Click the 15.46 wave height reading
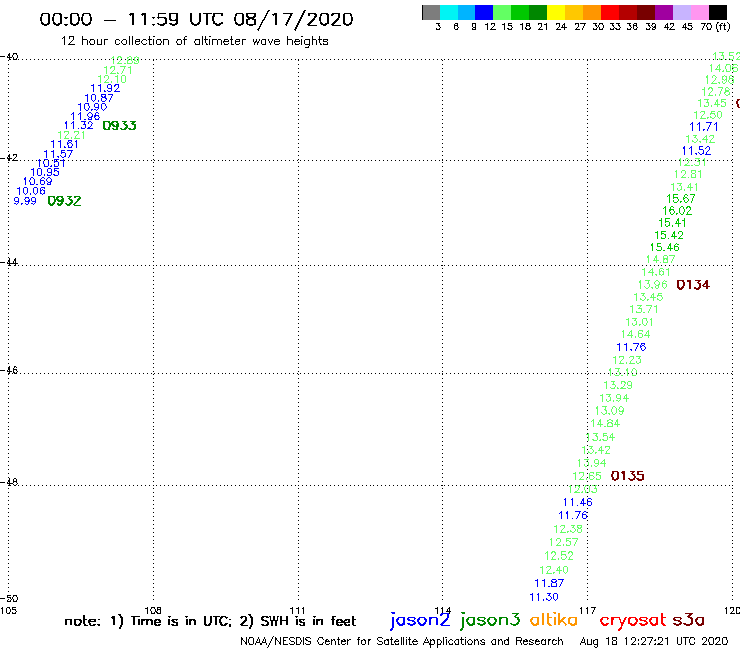Viewport: 740px width, 650px height. tap(664, 247)
